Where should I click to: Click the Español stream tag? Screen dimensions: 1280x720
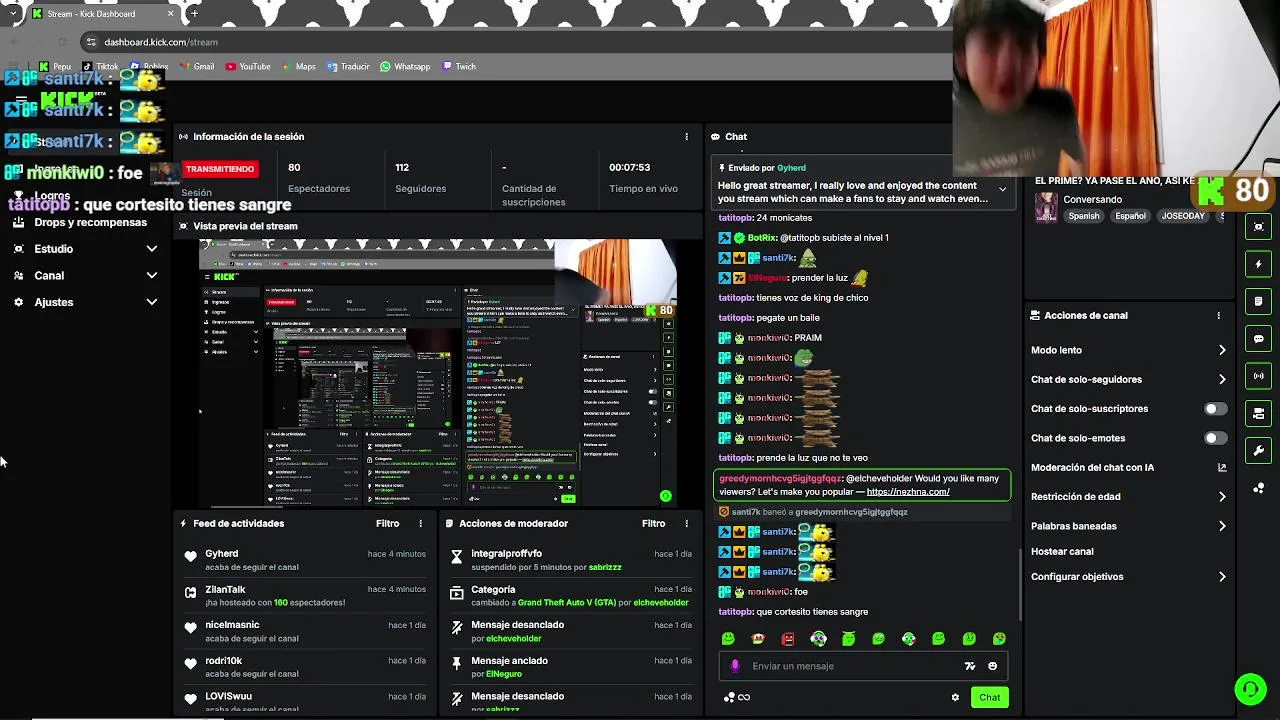[x=1130, y=216]
